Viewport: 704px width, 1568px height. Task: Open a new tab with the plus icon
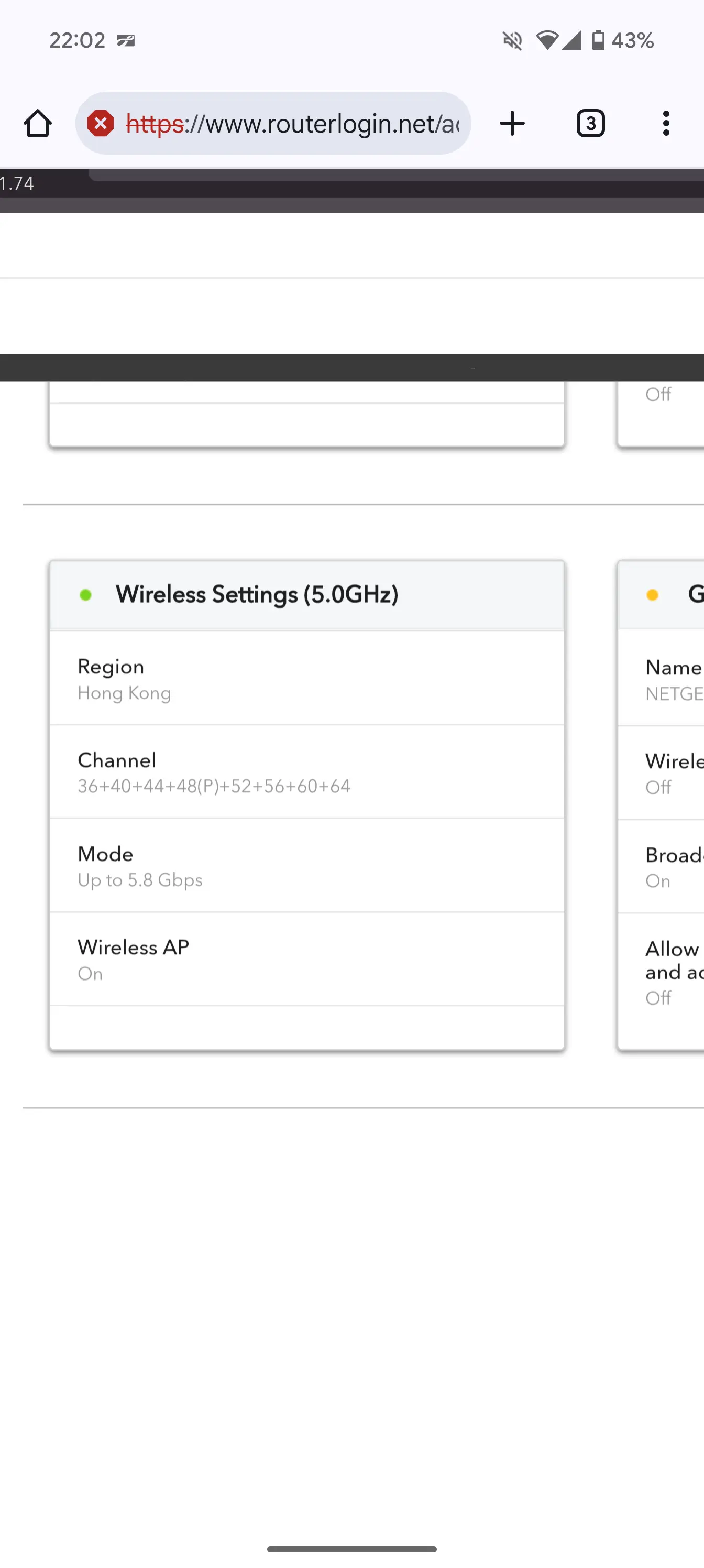pos(512,124)
